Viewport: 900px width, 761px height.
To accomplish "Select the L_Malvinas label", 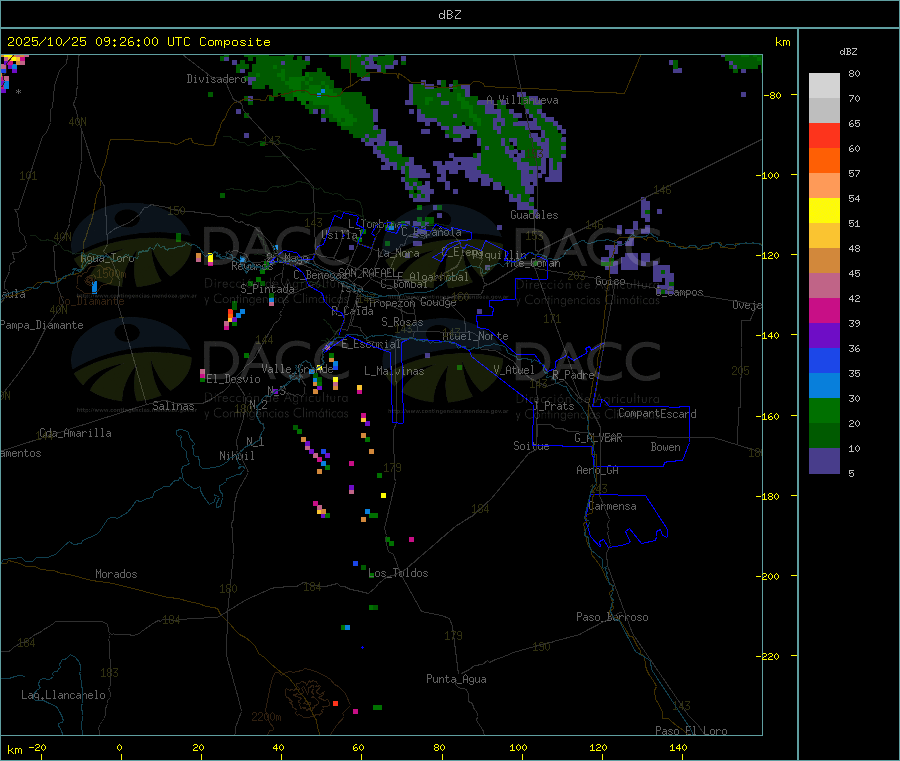I will (394, 371).
